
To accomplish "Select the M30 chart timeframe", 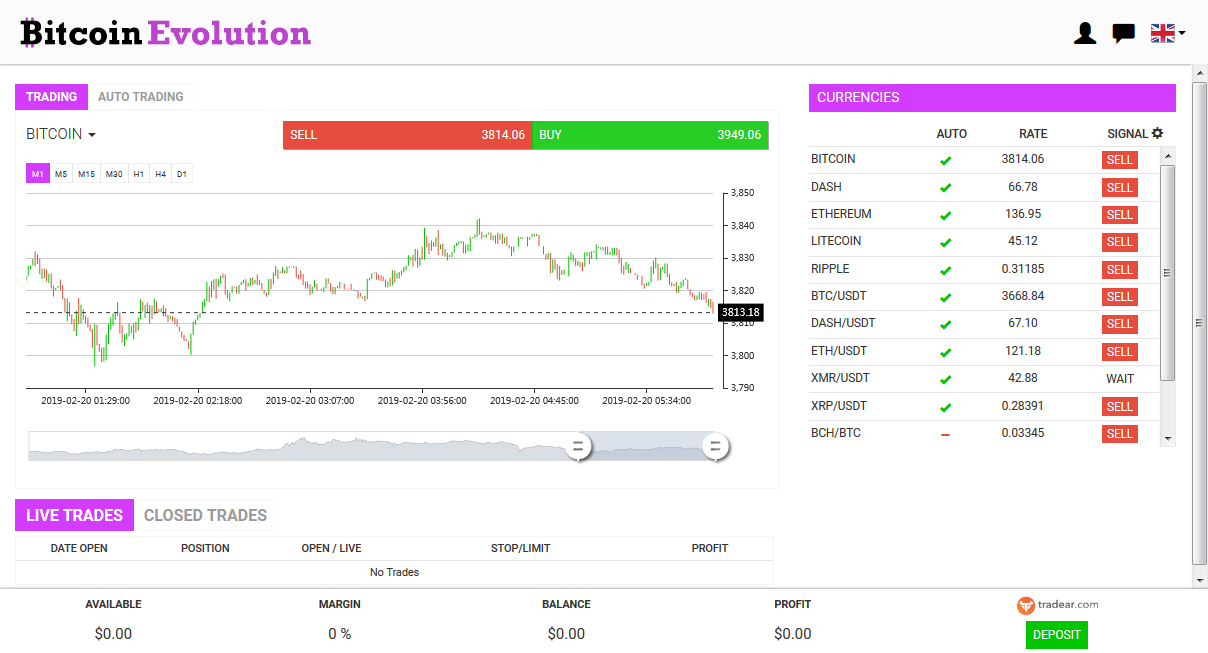I will [x=113, y=173].
